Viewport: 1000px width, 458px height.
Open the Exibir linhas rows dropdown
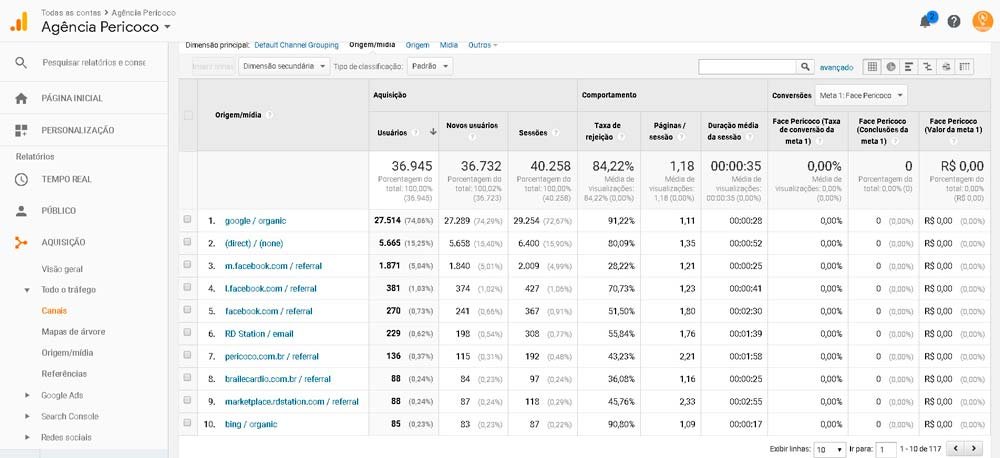point(830,450)
